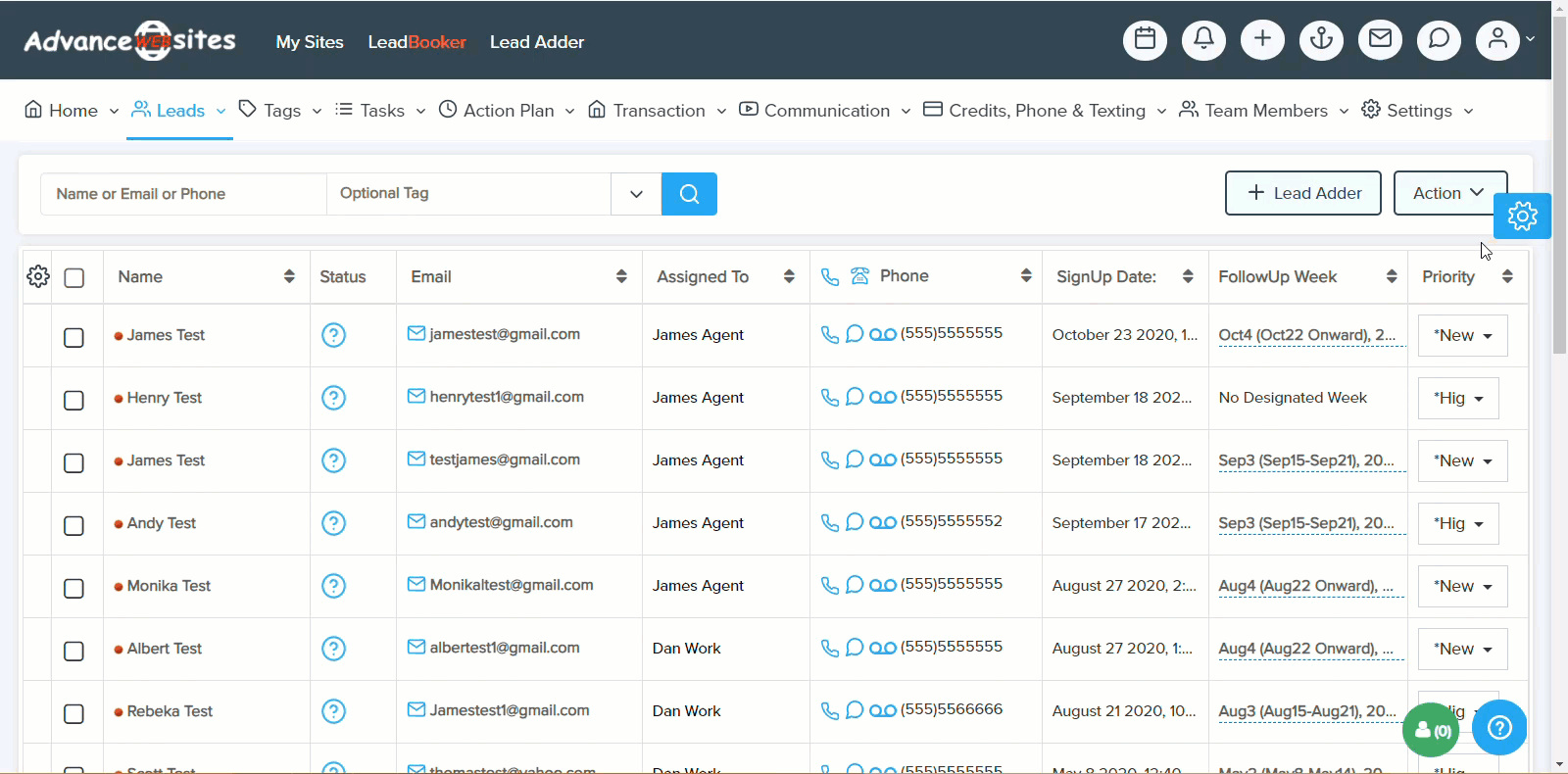The height and width of the screenshot is (774, 1568).
Task: Click the anchor icon in header
Action: coord(1321,40)
